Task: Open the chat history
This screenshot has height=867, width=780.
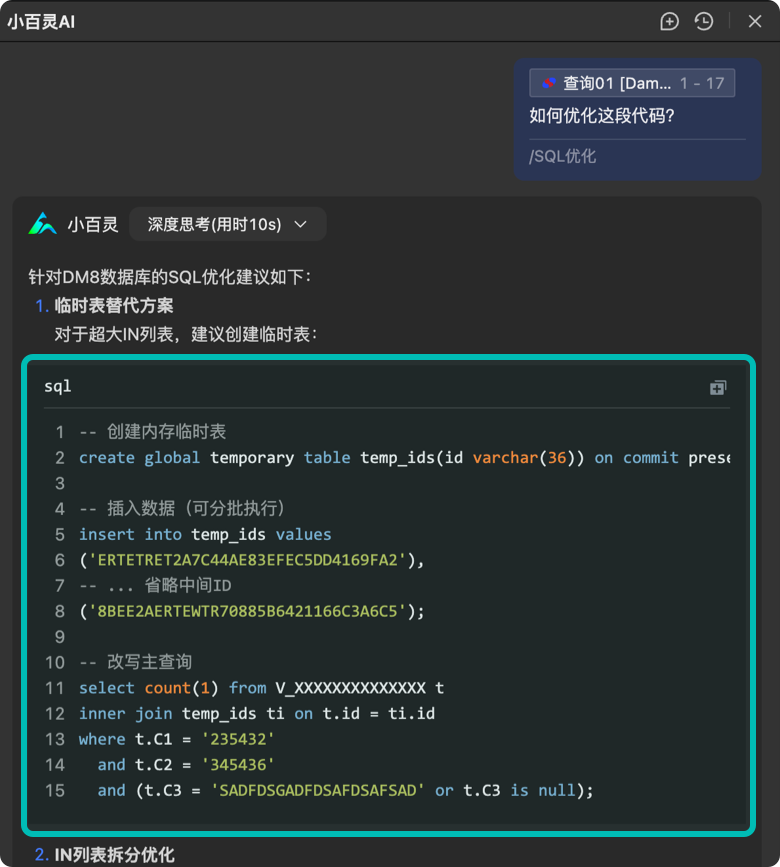Action: (x=704, y=21)
